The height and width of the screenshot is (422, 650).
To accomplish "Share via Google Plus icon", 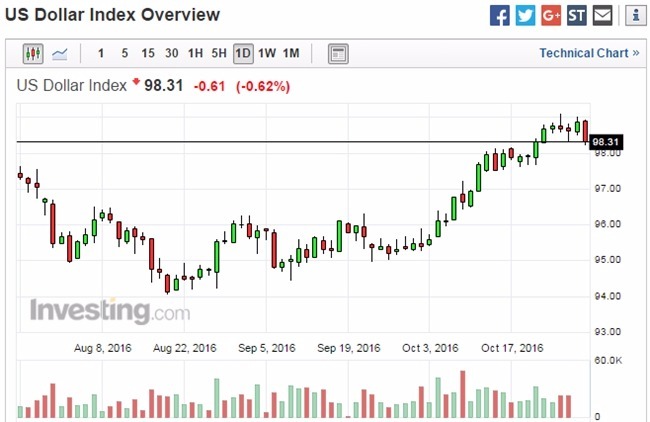I will coord(551,16).
